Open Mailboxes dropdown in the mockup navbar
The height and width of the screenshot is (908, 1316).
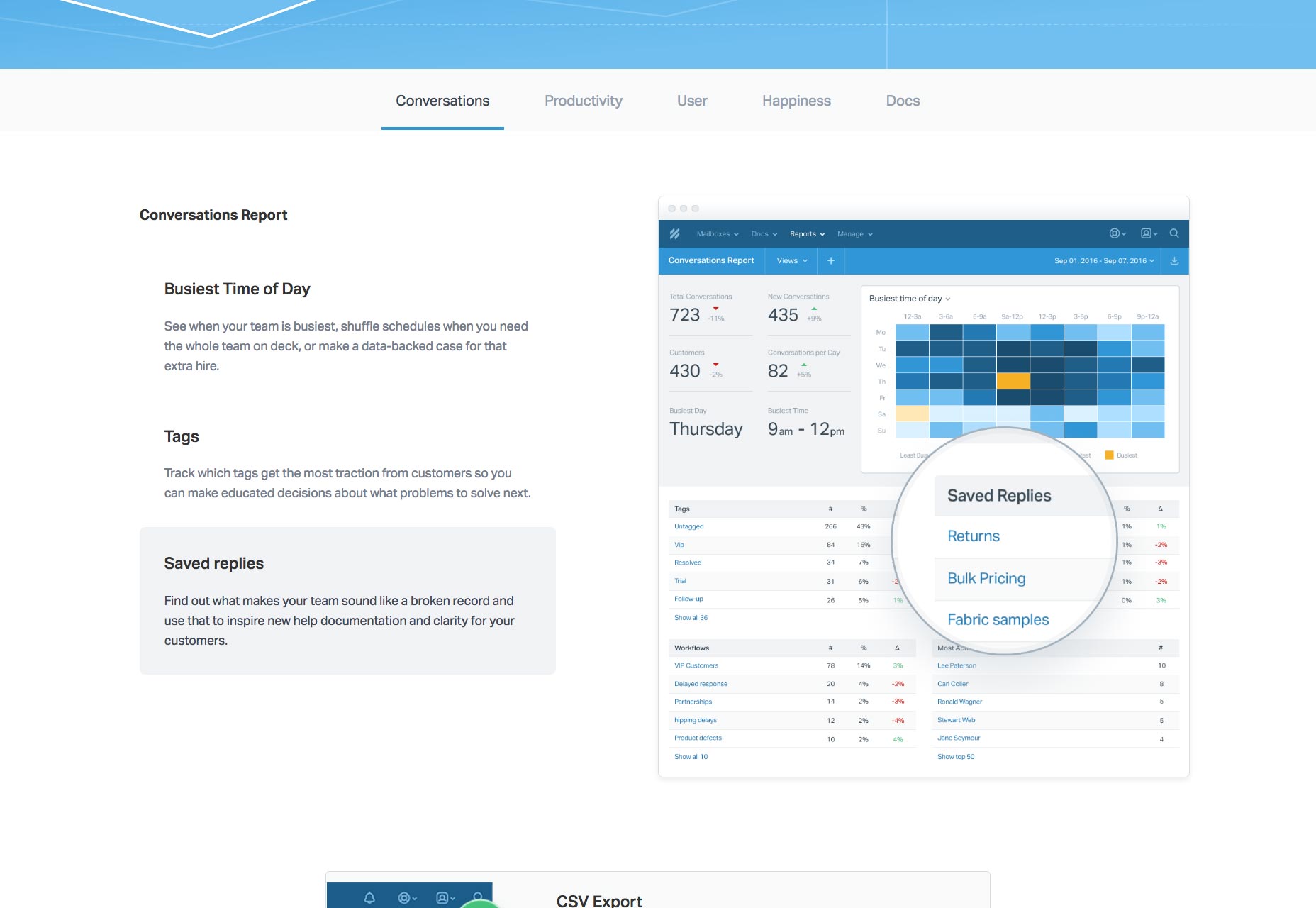(718, 234)
